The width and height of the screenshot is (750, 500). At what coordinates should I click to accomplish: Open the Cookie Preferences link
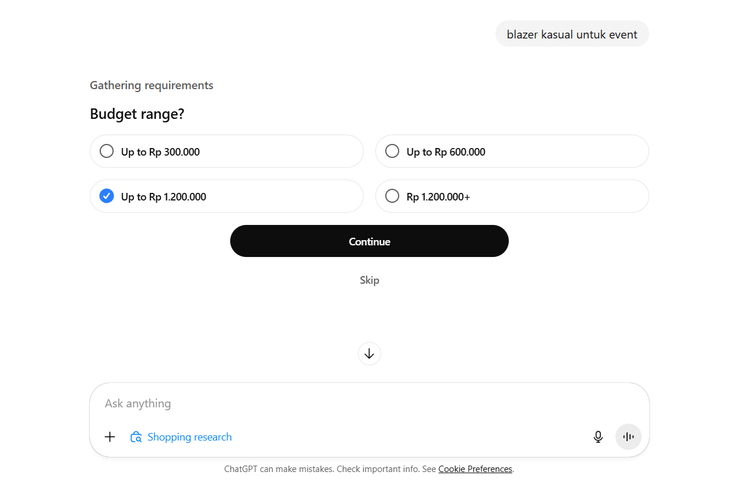475,469
